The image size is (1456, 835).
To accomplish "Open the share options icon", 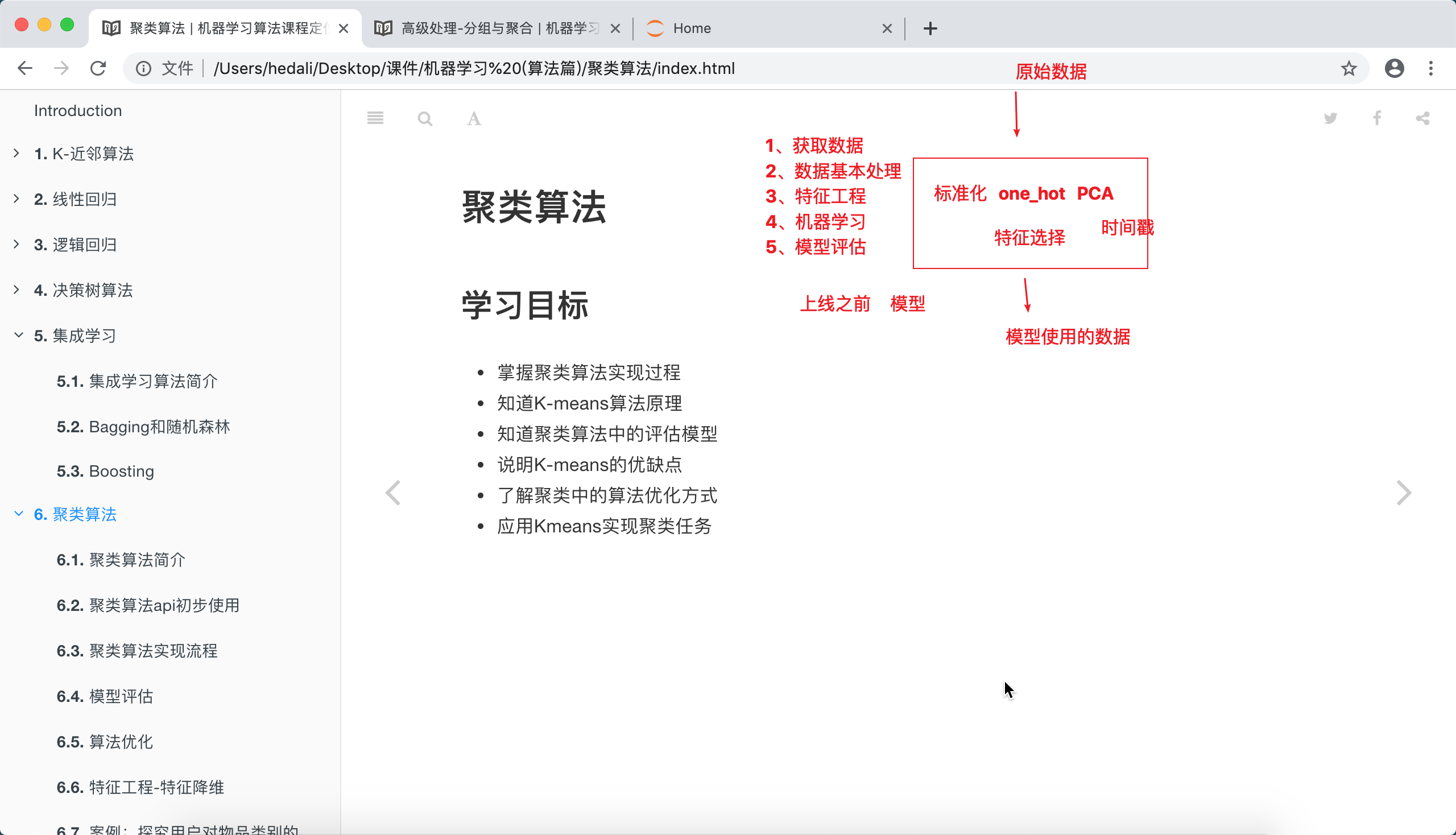I will (1423, 118).
